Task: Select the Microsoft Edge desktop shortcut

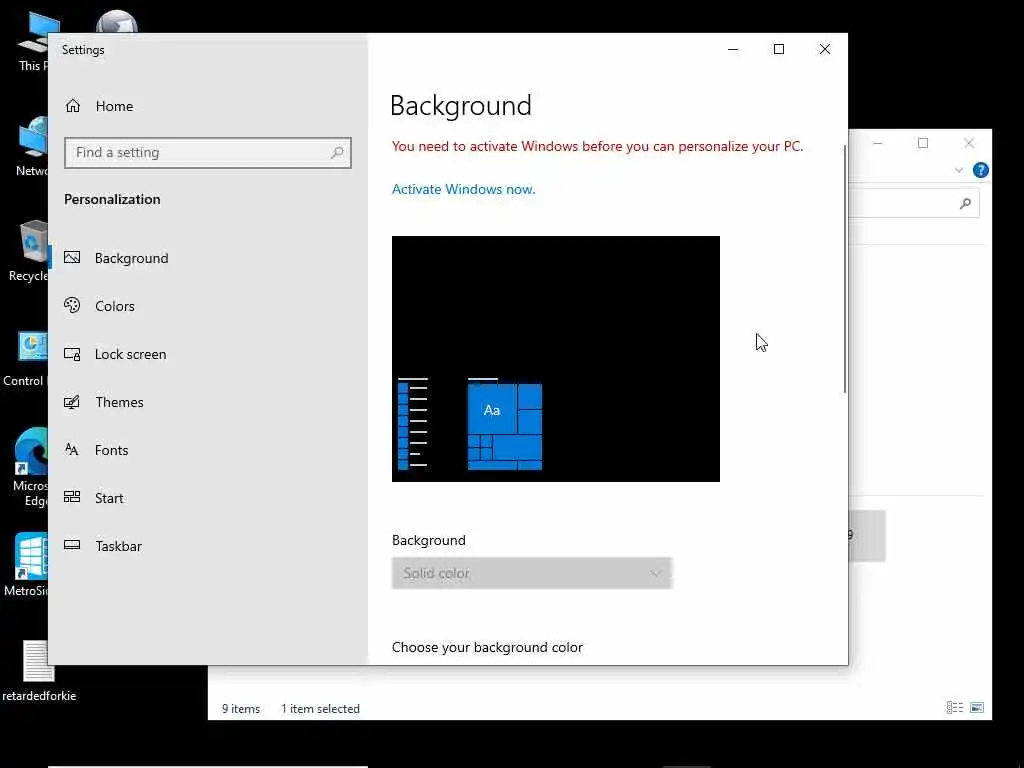Action: point(30,467)
